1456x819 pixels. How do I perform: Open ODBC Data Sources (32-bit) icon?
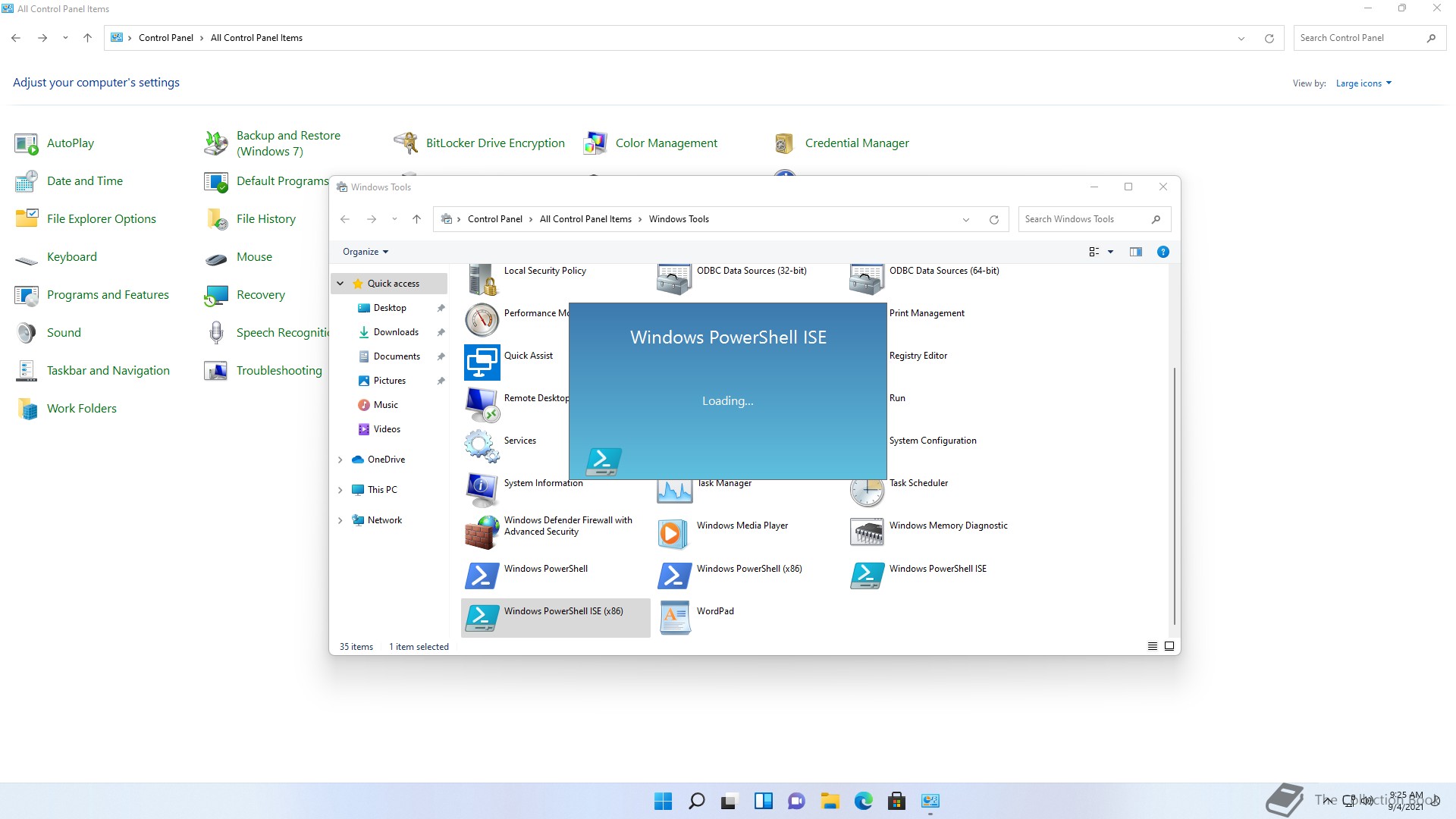pos(674,279)
